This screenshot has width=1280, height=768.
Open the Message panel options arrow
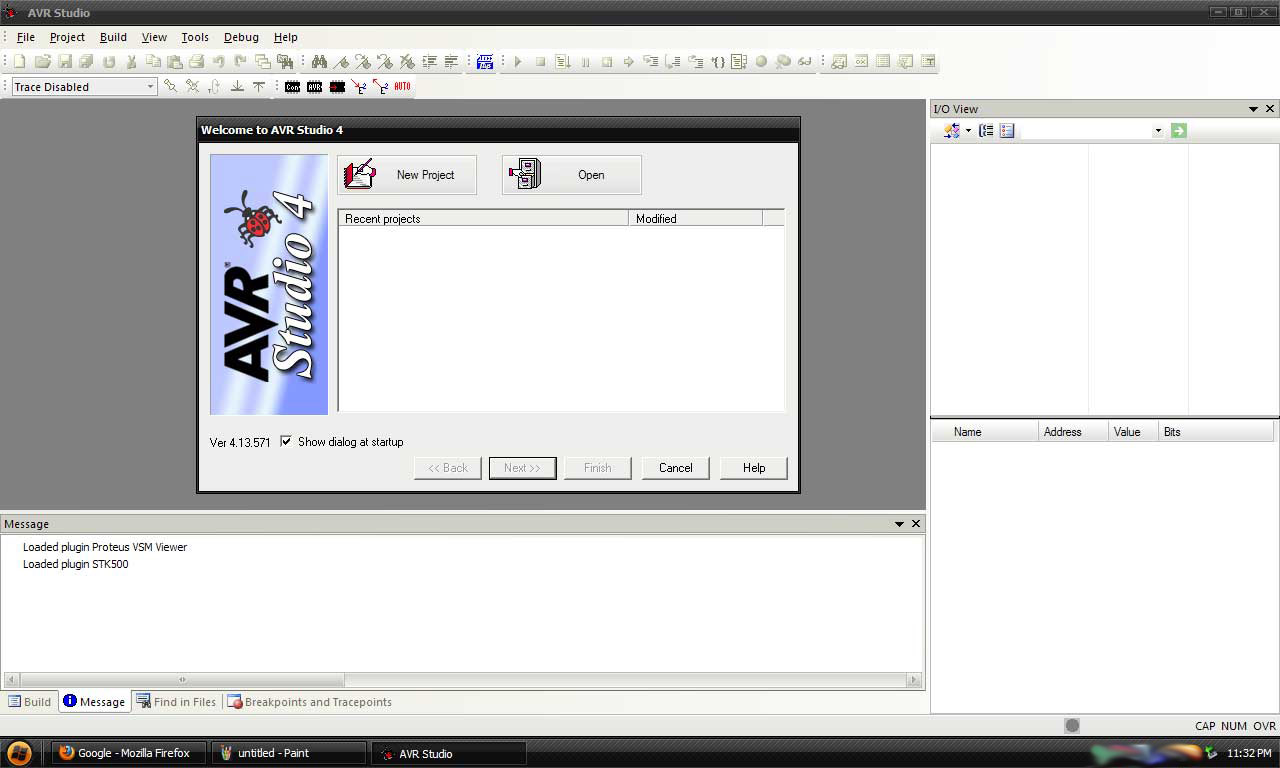click(x=899, y=524)
